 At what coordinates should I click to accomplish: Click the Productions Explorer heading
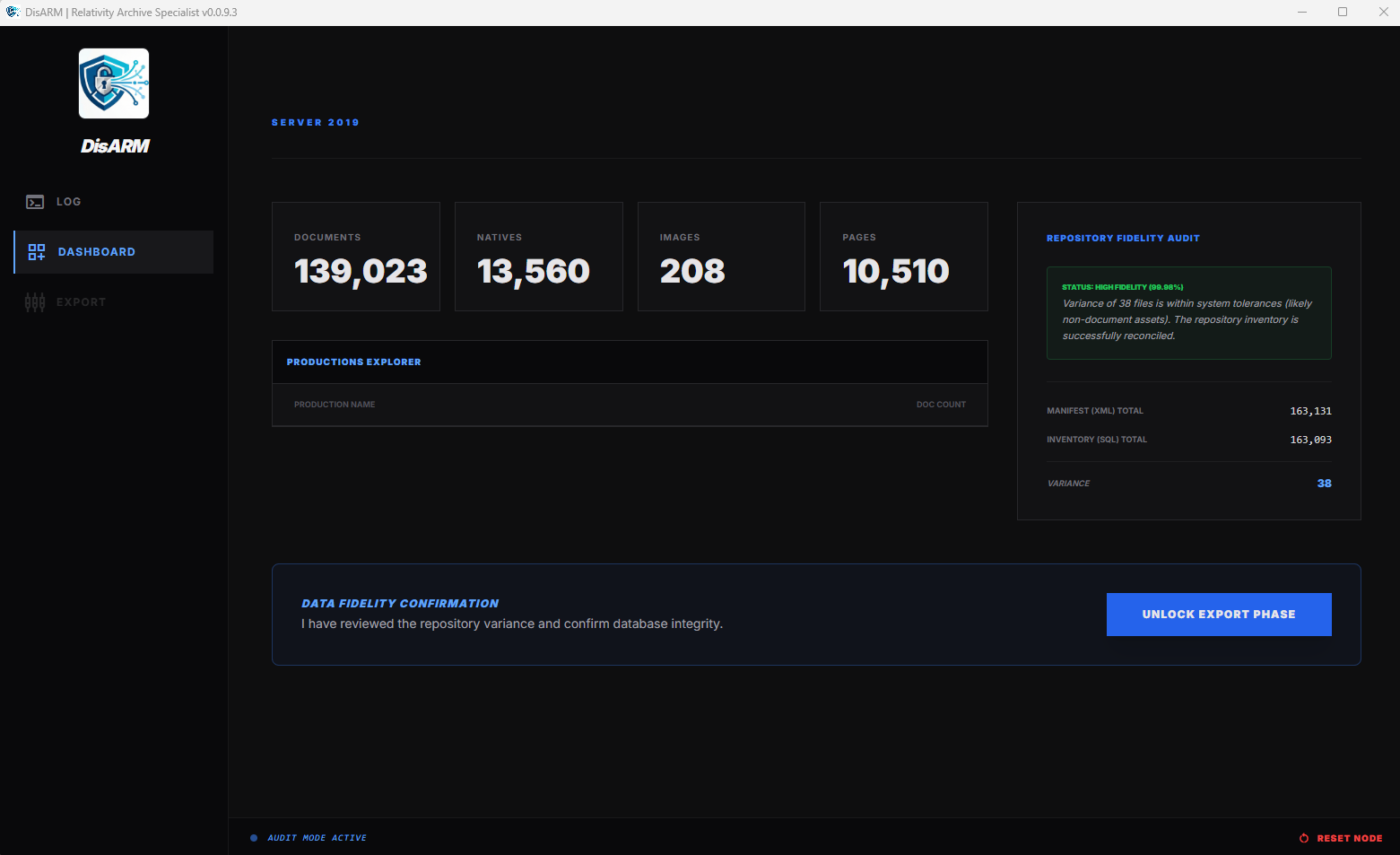(x=353, y=362)
